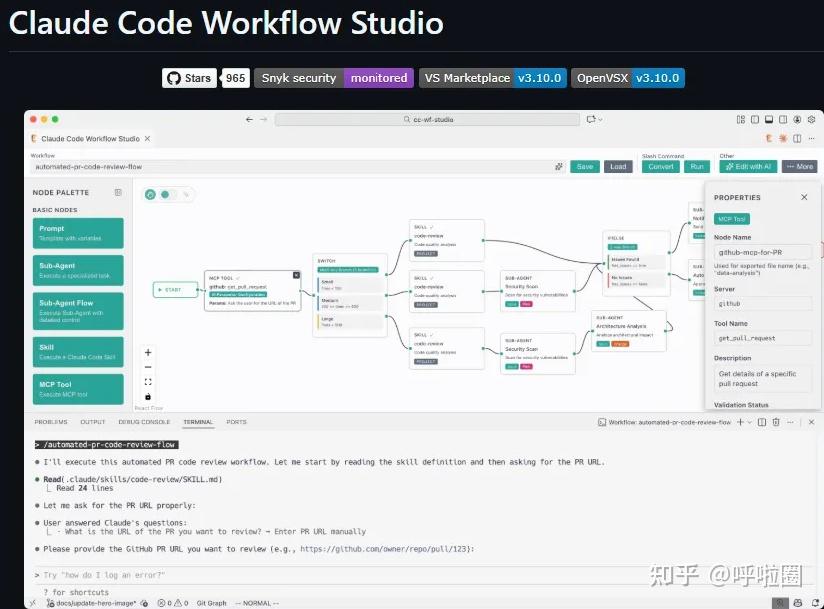Click the zoom in plus on canvas

(148, 353)
